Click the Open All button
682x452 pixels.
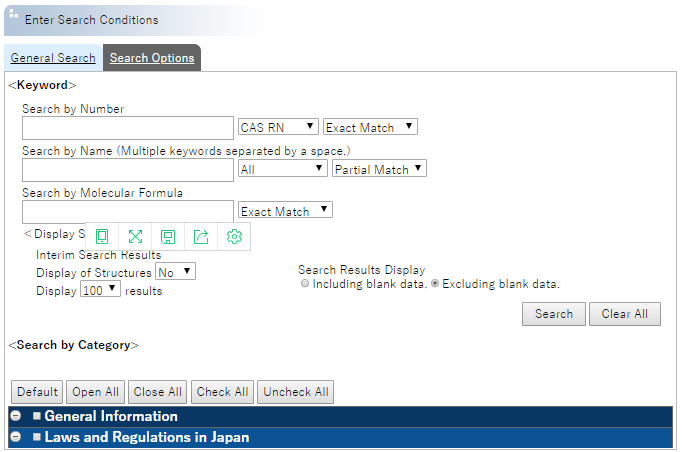pyautogui.click(x=95, y=392)
